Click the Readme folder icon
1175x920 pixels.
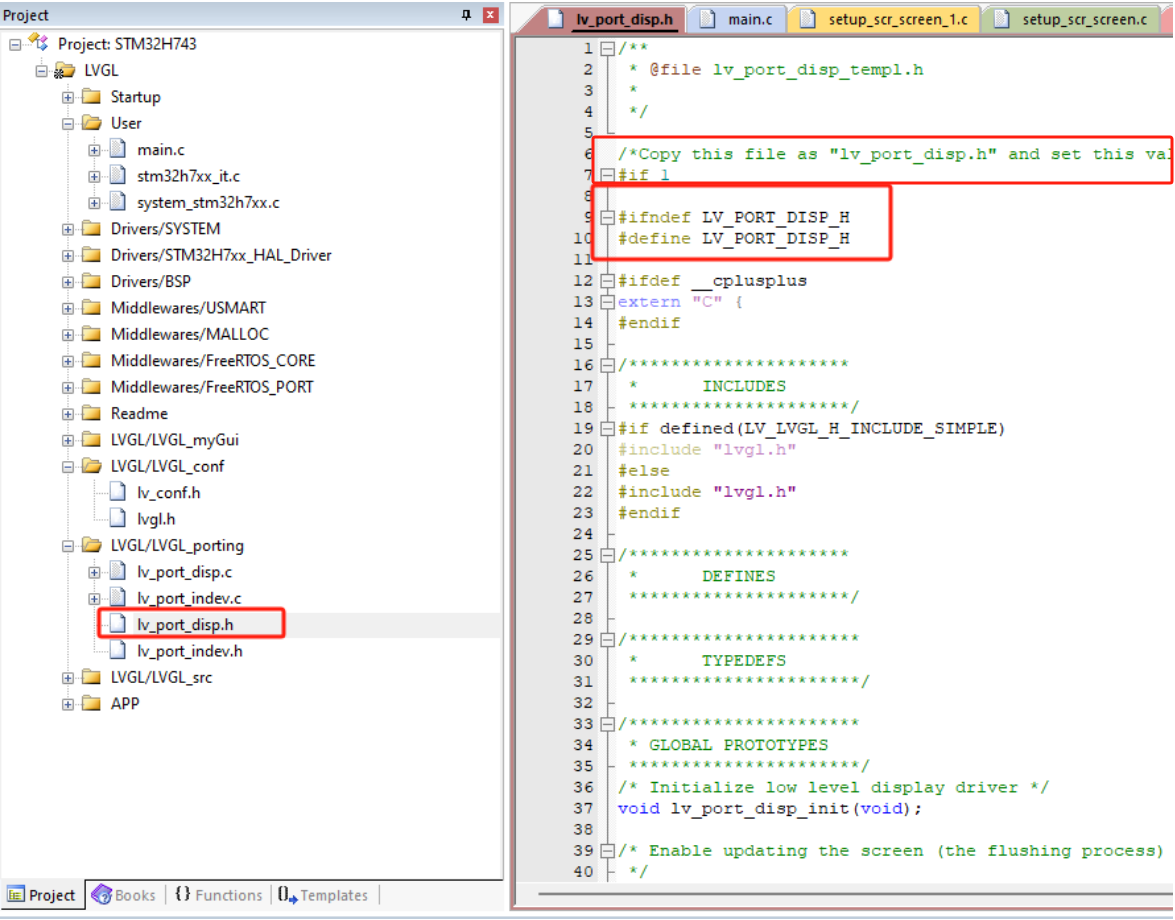pos(91,413)
